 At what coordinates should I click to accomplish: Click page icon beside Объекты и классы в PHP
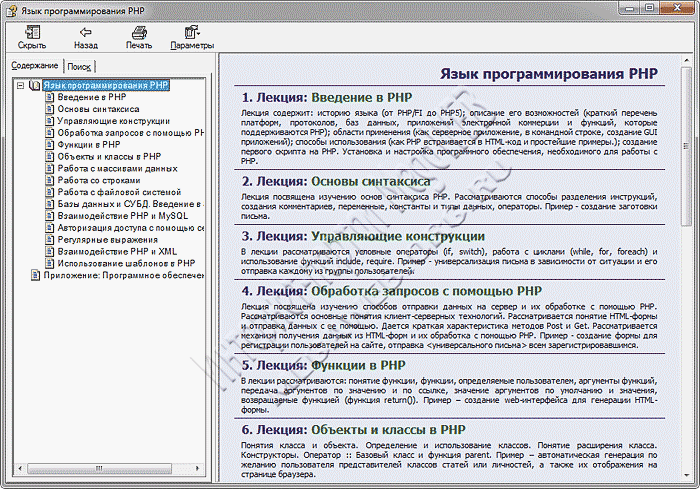coord(50,157)
